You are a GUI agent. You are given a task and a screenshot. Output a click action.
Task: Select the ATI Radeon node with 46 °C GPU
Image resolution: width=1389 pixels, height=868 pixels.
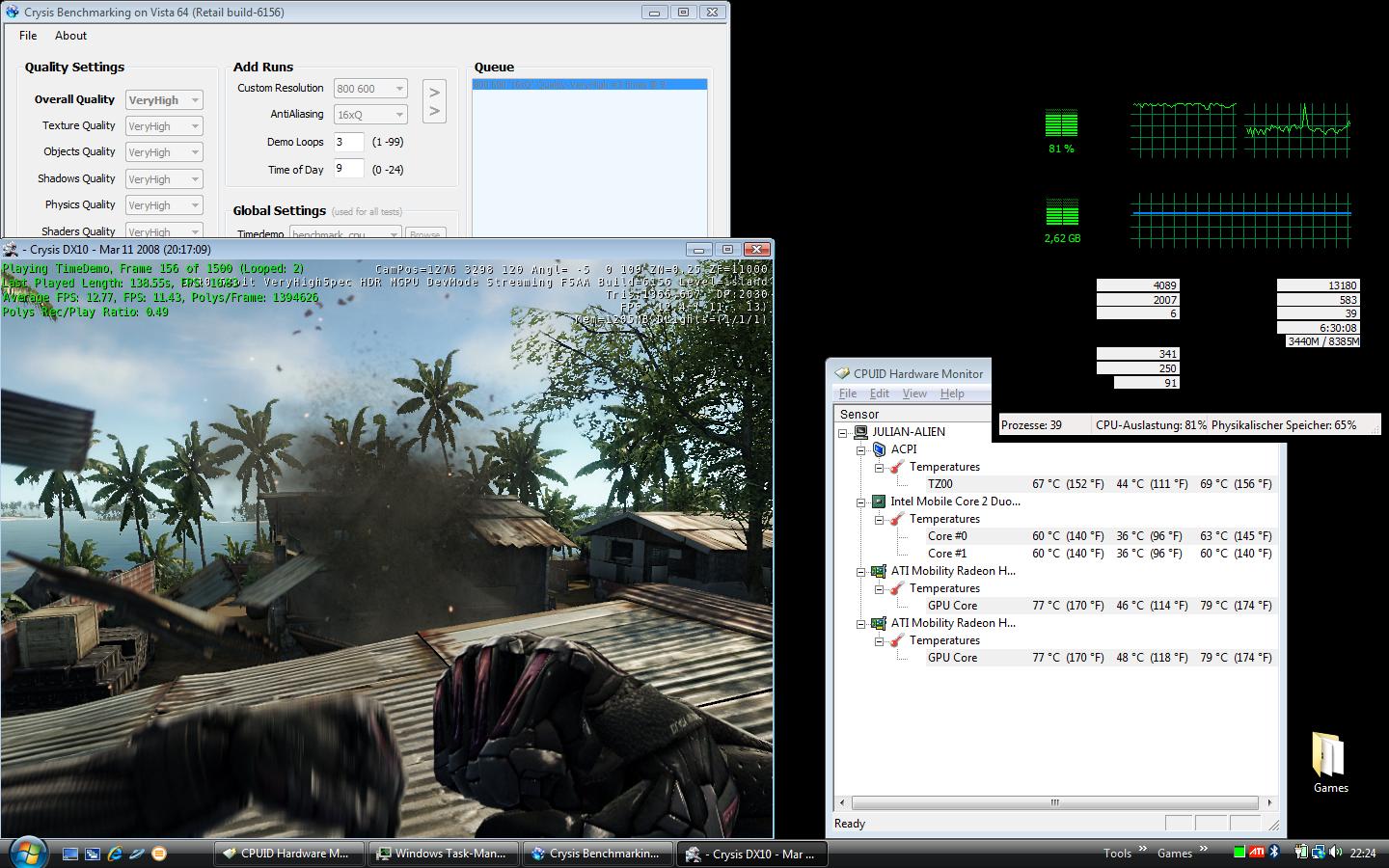tap(943, 570)
